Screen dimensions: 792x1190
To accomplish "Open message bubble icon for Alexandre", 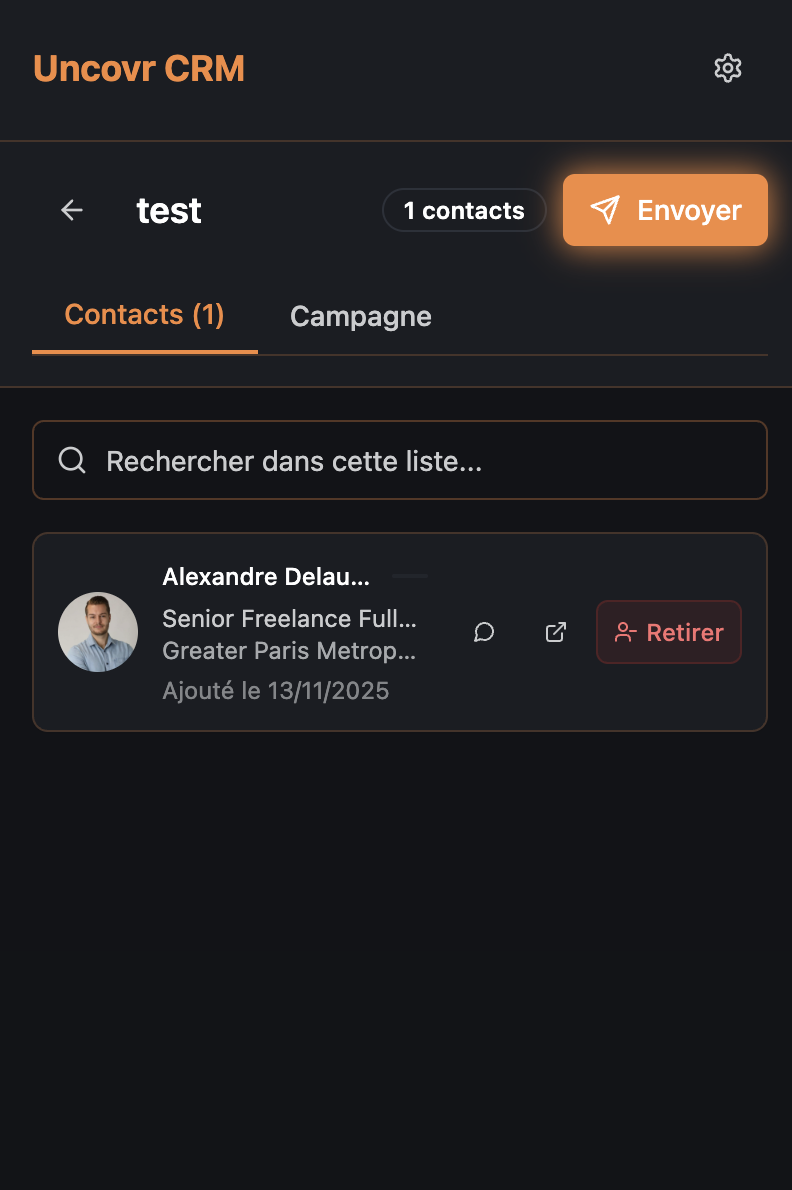I will pyautogui.click(x=484, y=632).
